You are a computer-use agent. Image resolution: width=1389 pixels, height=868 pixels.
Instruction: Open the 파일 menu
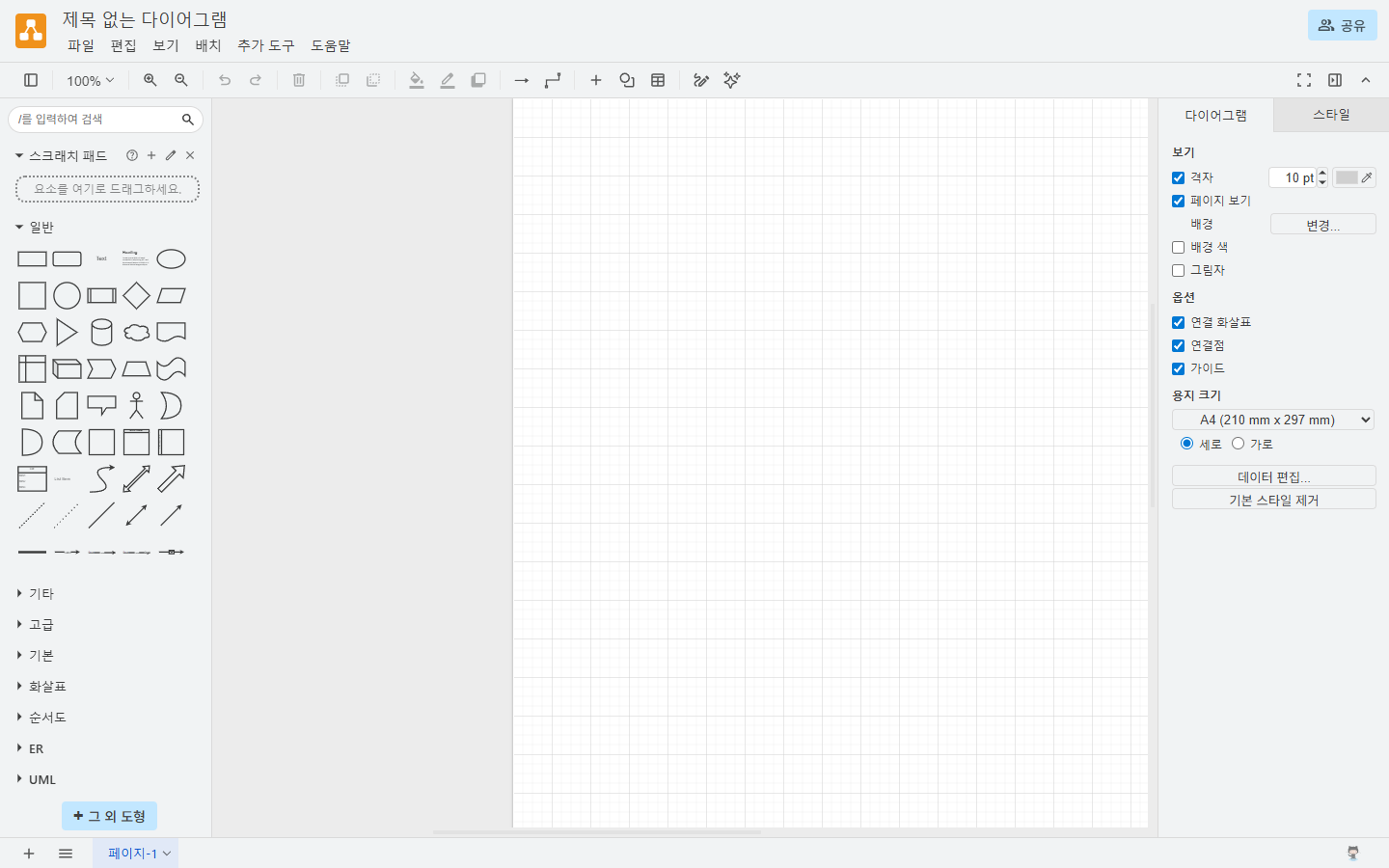coord(81,45)
